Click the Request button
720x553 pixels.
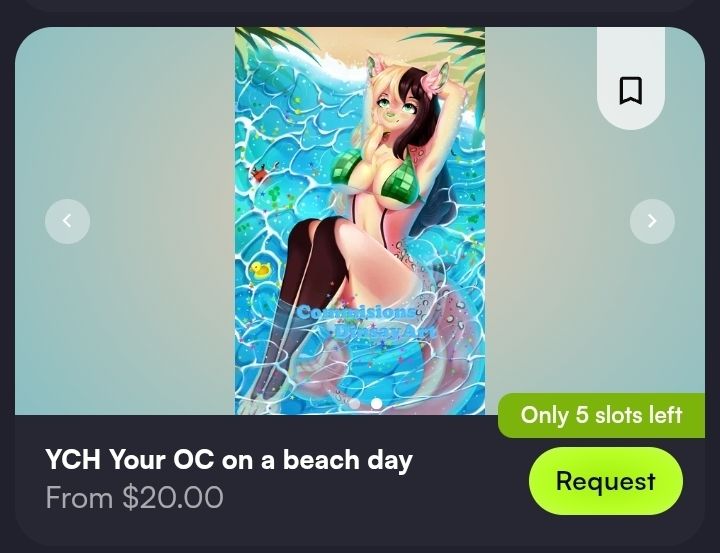606,481
